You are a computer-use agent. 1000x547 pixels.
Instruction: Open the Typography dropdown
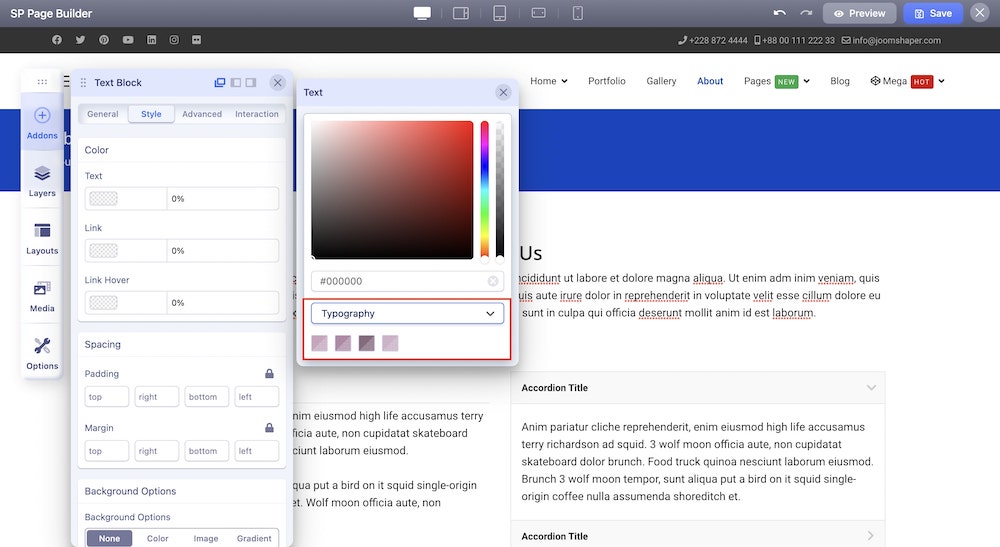point(407,313)
